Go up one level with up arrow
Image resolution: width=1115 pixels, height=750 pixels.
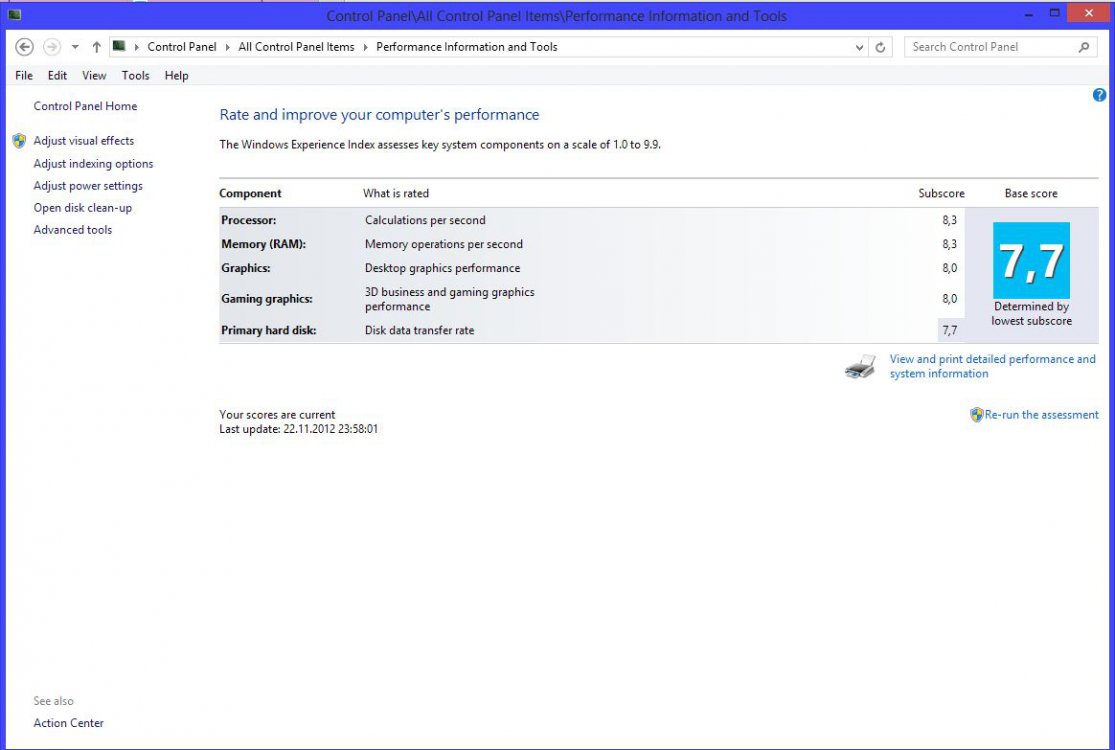(96, 47)
